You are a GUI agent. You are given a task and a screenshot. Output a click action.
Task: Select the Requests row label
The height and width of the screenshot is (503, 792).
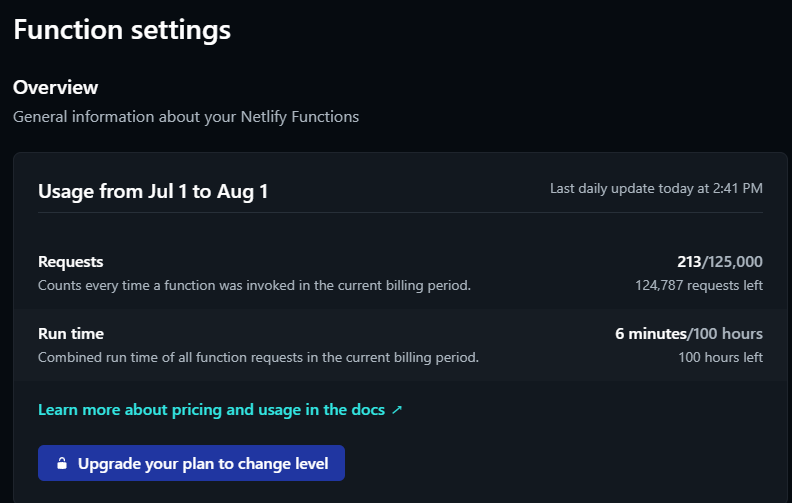tap(71, 262)
